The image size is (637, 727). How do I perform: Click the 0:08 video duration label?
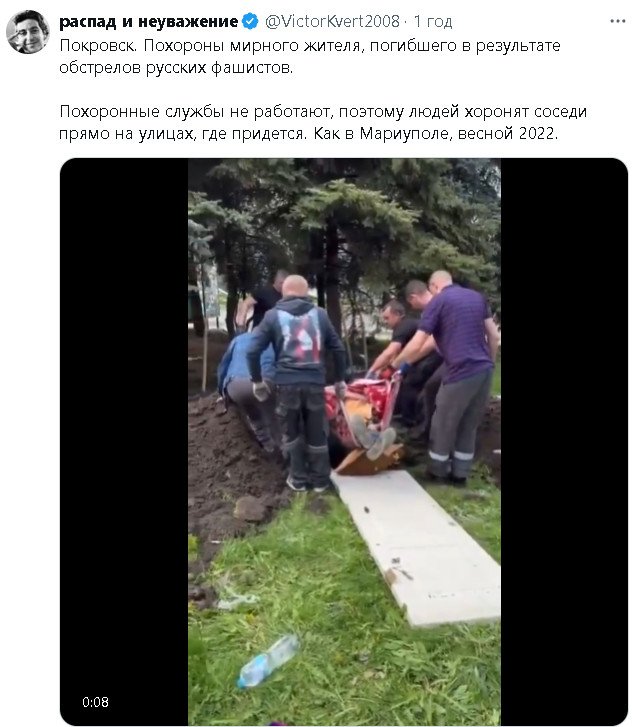click(x=96, y=702)
